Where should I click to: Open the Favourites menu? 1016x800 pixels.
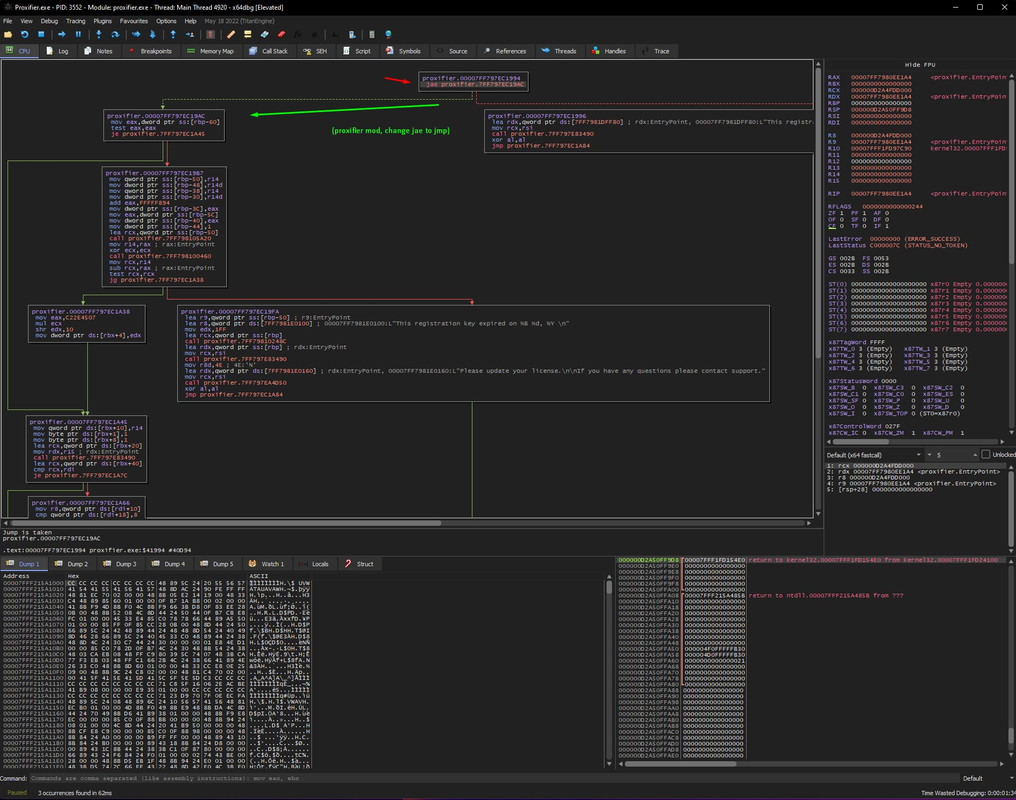[x=133, y=21]
